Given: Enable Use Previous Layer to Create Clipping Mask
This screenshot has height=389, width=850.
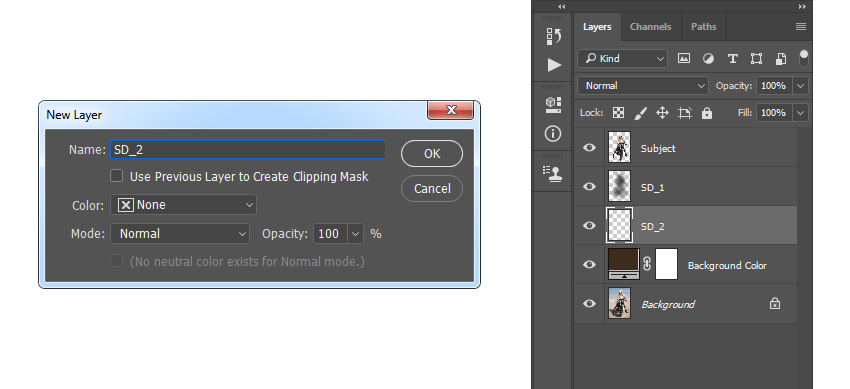Looking at the screenshot, I should [117, 176].
